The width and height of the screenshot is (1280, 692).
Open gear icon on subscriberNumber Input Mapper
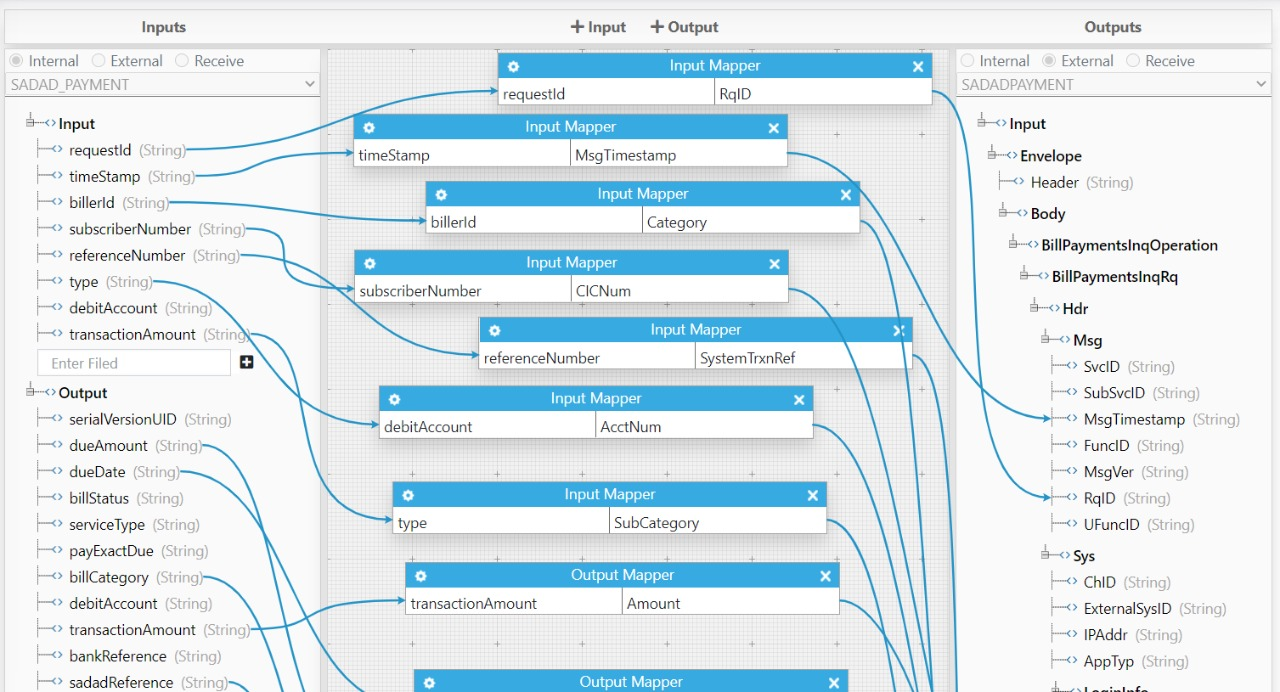point(370,264)
